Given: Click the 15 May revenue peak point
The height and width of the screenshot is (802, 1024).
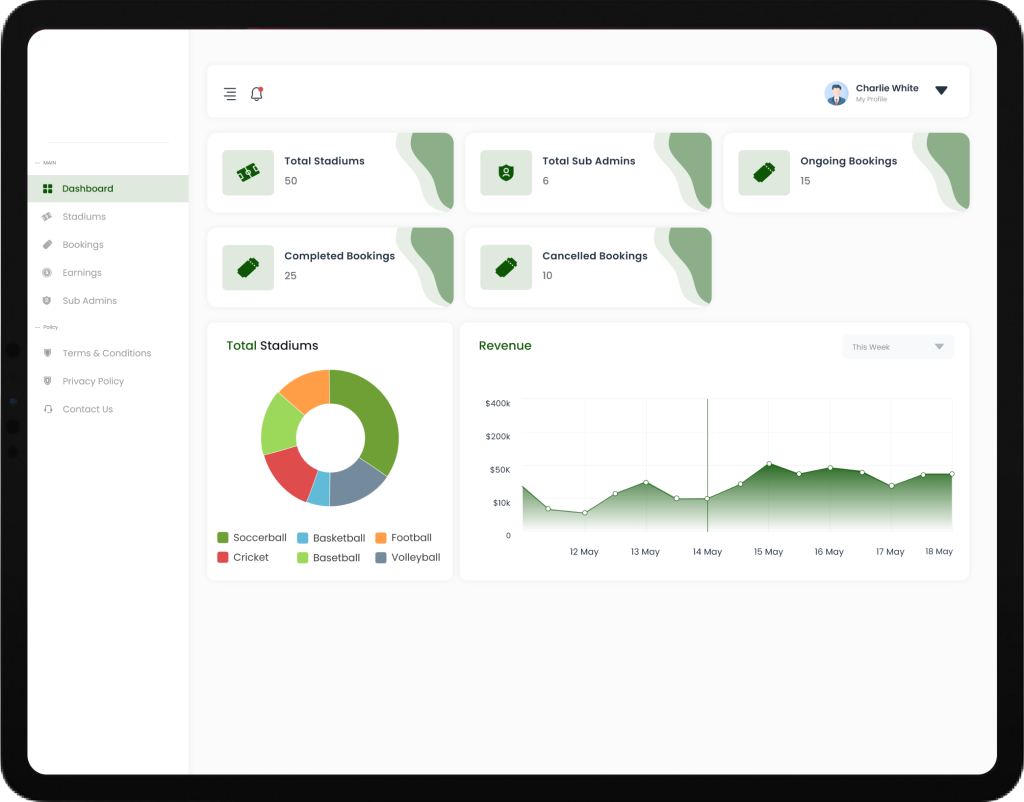Looking at the screenshot, I should tap(769, 464).
